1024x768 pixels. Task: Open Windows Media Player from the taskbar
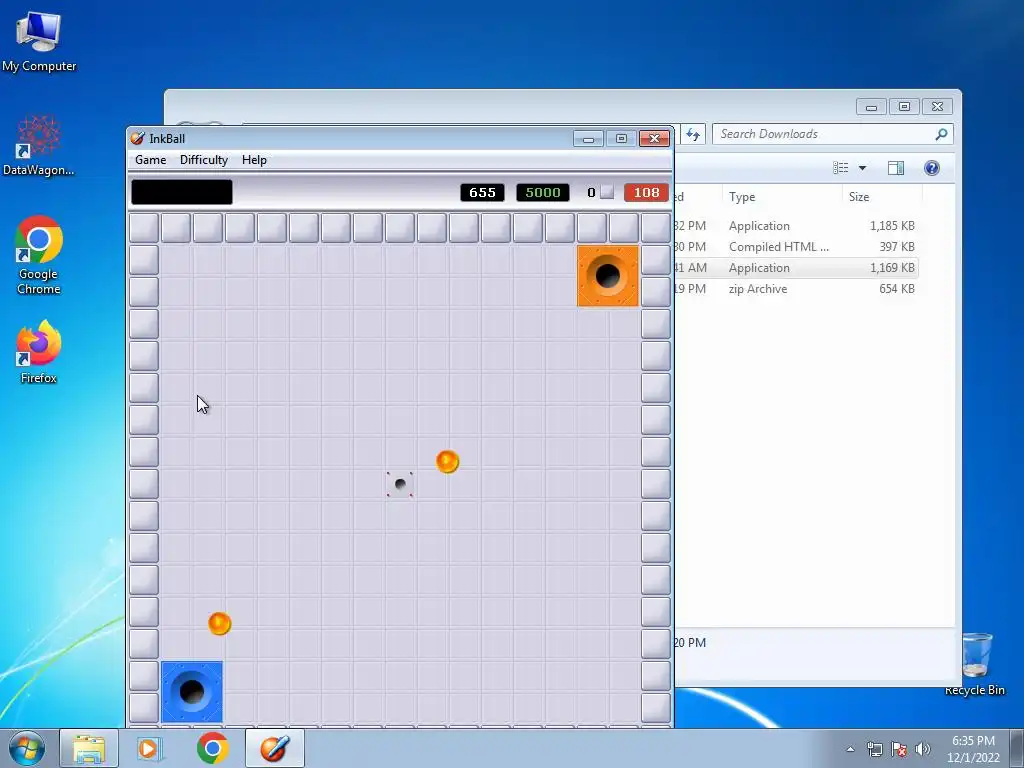pos(150,748)
